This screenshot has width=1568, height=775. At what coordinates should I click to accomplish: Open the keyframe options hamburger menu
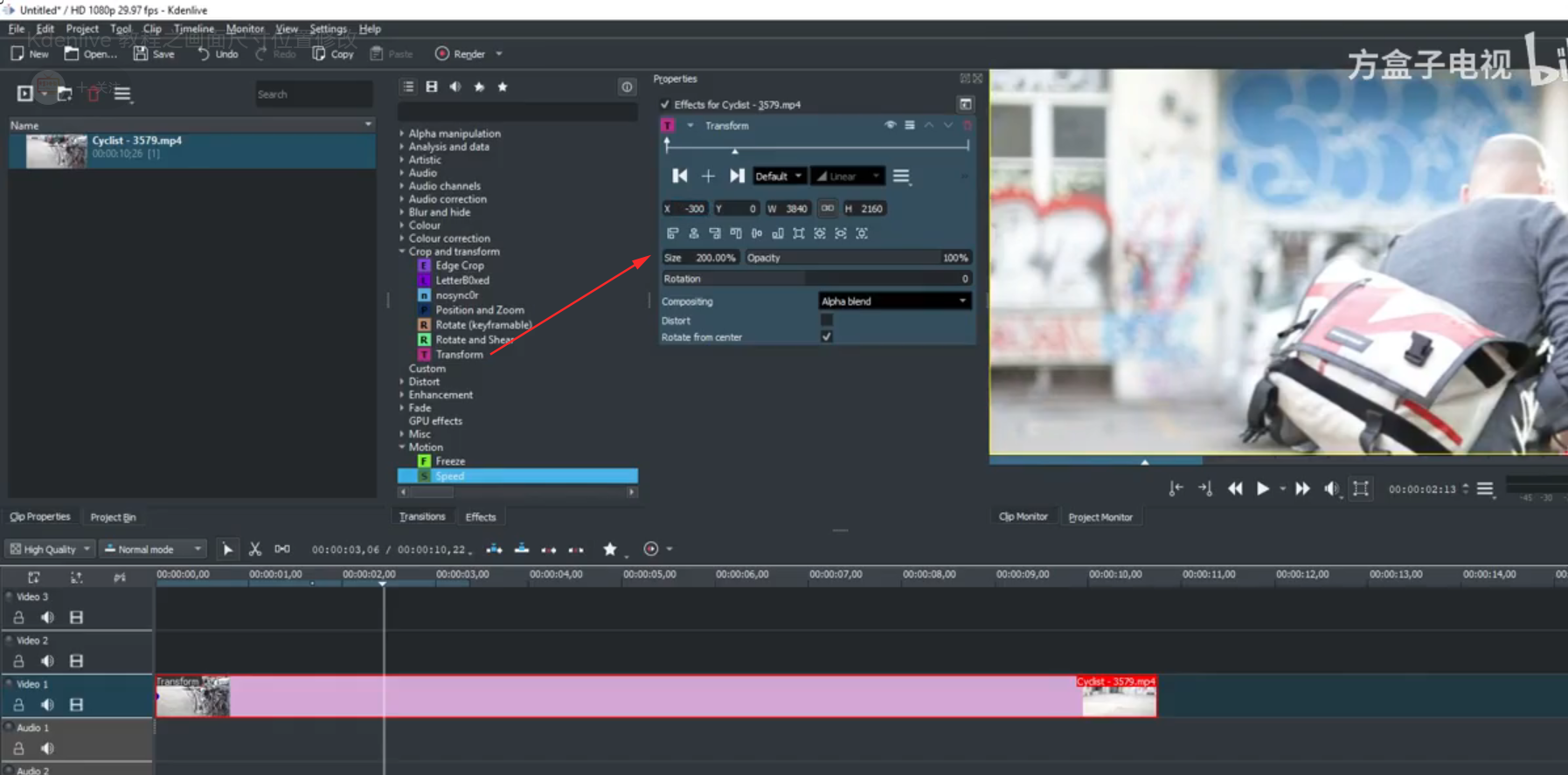pos(901,176)
